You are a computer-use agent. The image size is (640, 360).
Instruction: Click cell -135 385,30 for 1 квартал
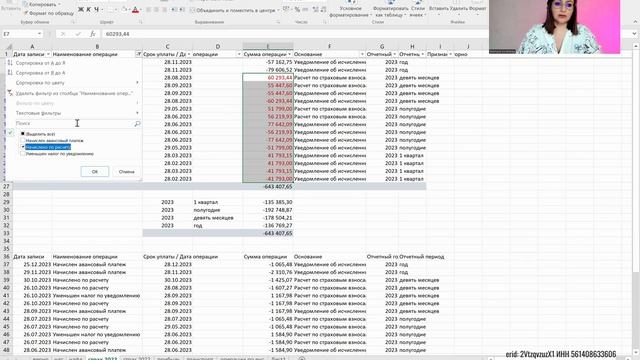click(x=268, y=202)
